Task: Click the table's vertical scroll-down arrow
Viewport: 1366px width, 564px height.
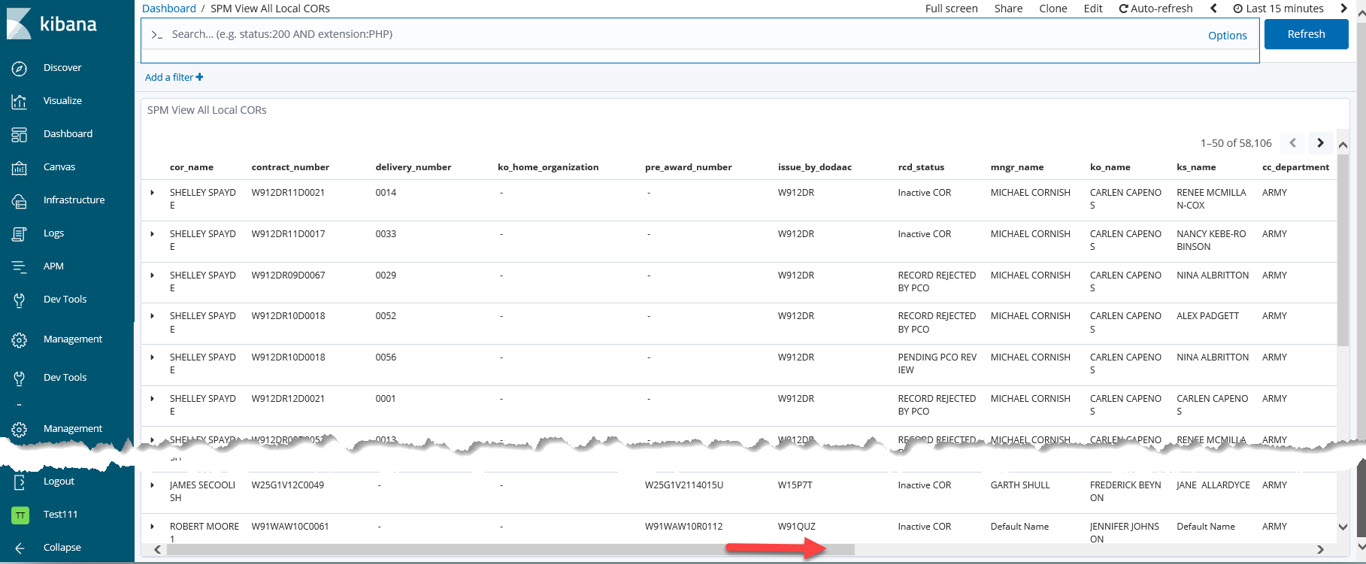Action: click(x=1343, y=526)
